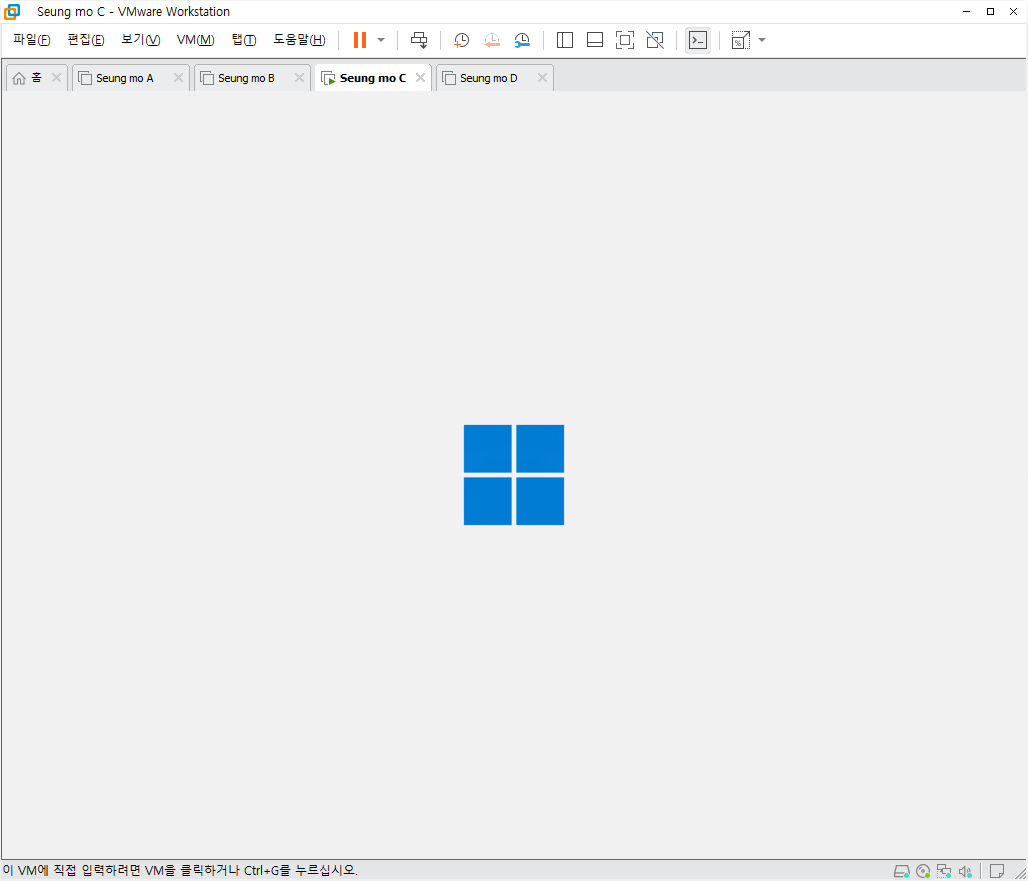1028x881 pixels.
Task: Close the Seung mo D tab
Action: (542, 78)
